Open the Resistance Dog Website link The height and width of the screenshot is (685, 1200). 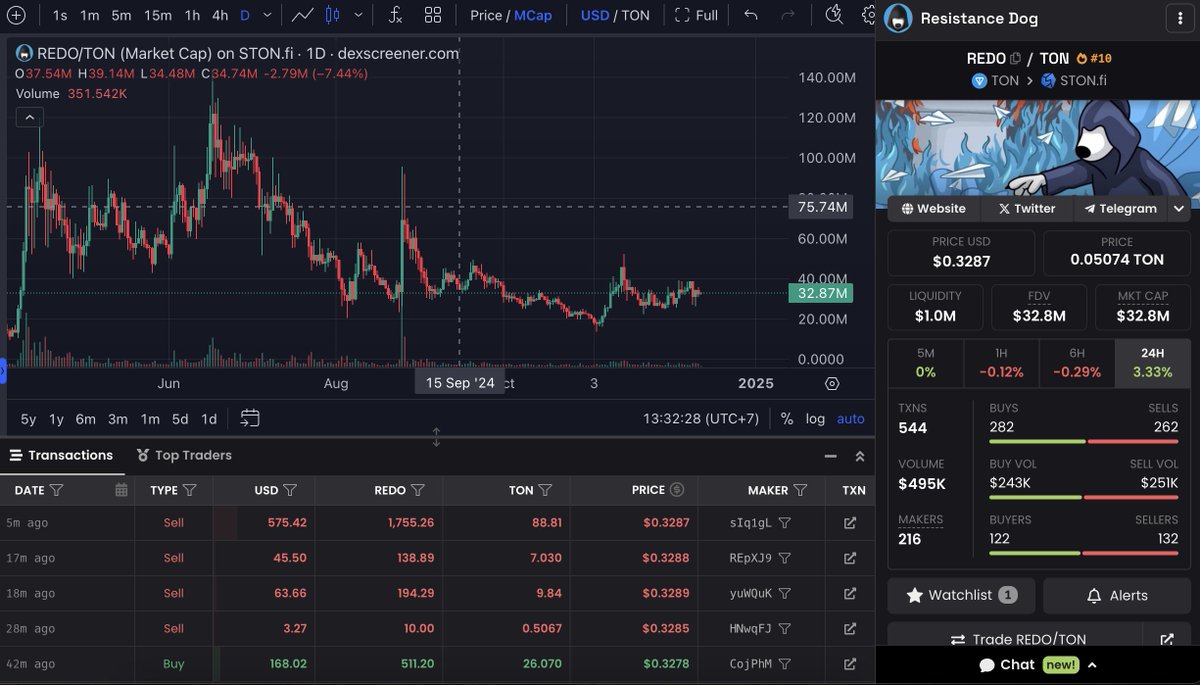(x=932, y=209)
